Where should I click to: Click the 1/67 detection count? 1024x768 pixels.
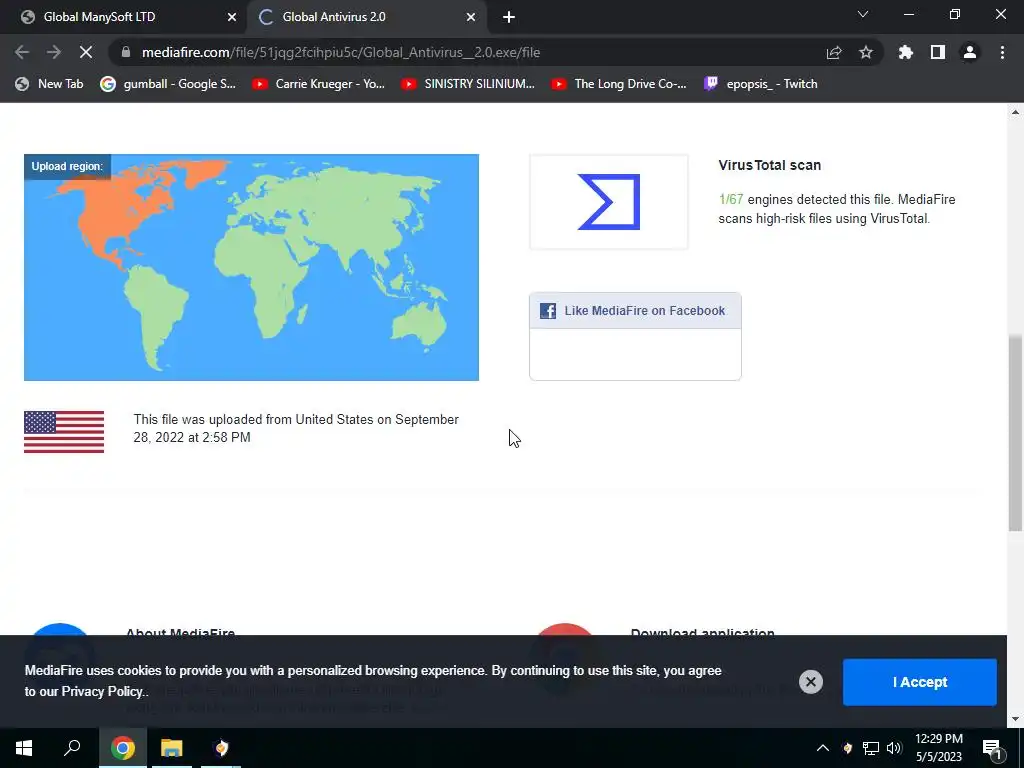(x=731, y=199)
